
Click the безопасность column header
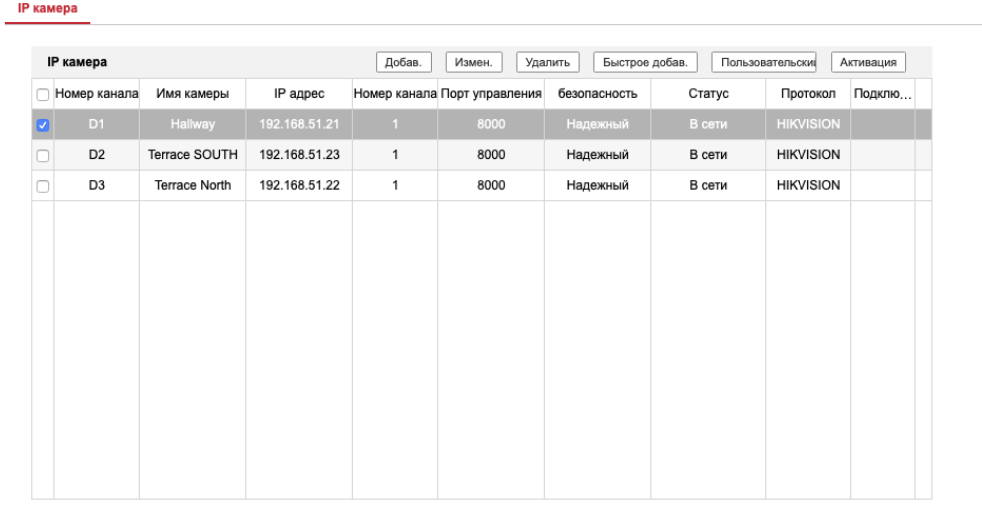click(x=597, y=93)
